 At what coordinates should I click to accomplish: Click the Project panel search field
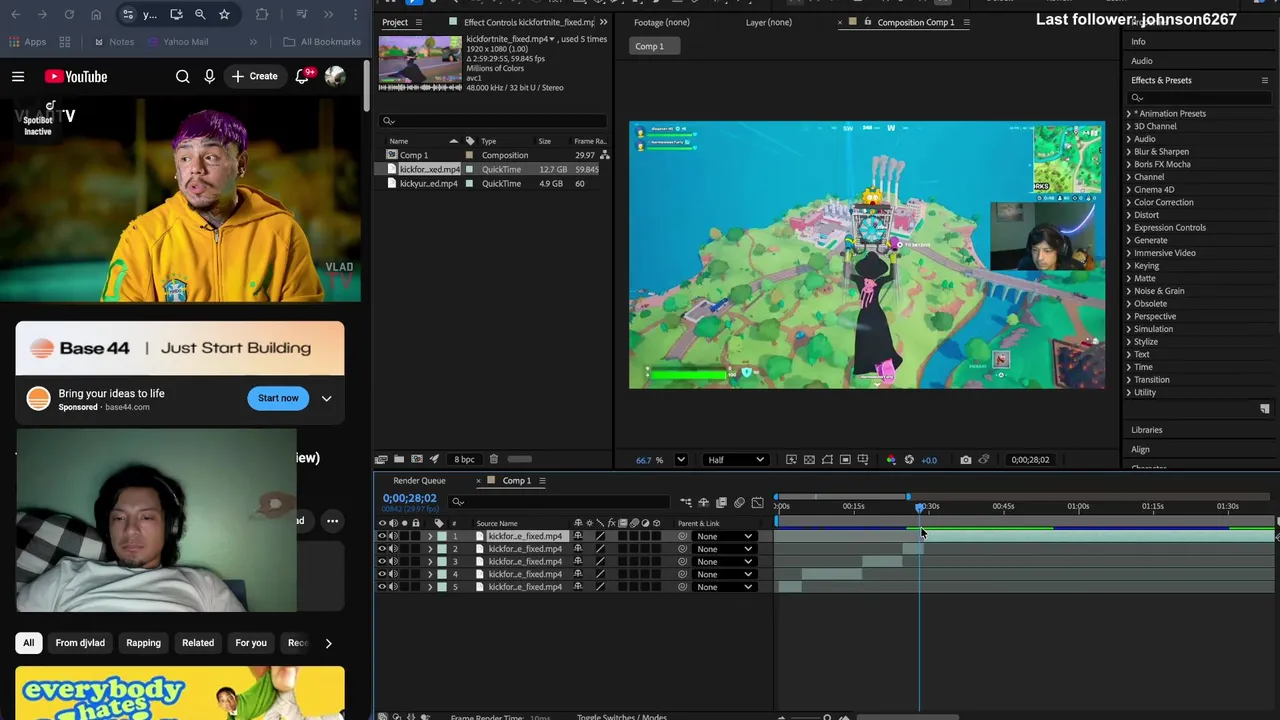click(494, 121)
